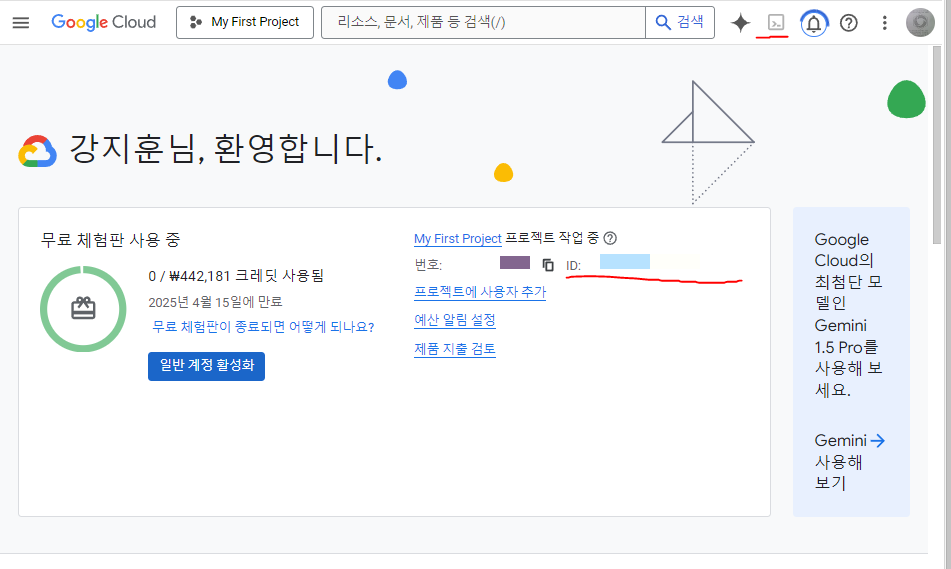Click the 검색 search button
Viewport: 951px width, 569px height.
[x=680, y=22]
